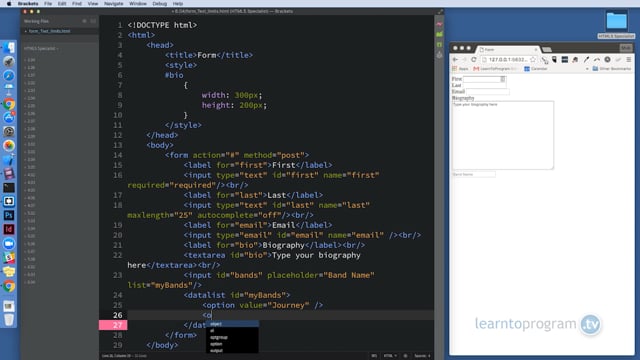
Task: Open Launchpad rocket icon in the Dock
Action: (9, 62)
